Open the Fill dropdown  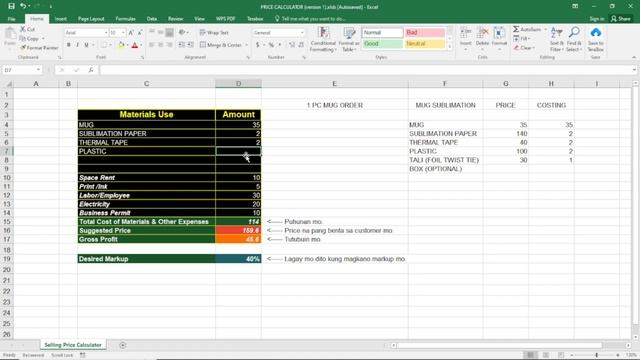[x=522, y=38]
